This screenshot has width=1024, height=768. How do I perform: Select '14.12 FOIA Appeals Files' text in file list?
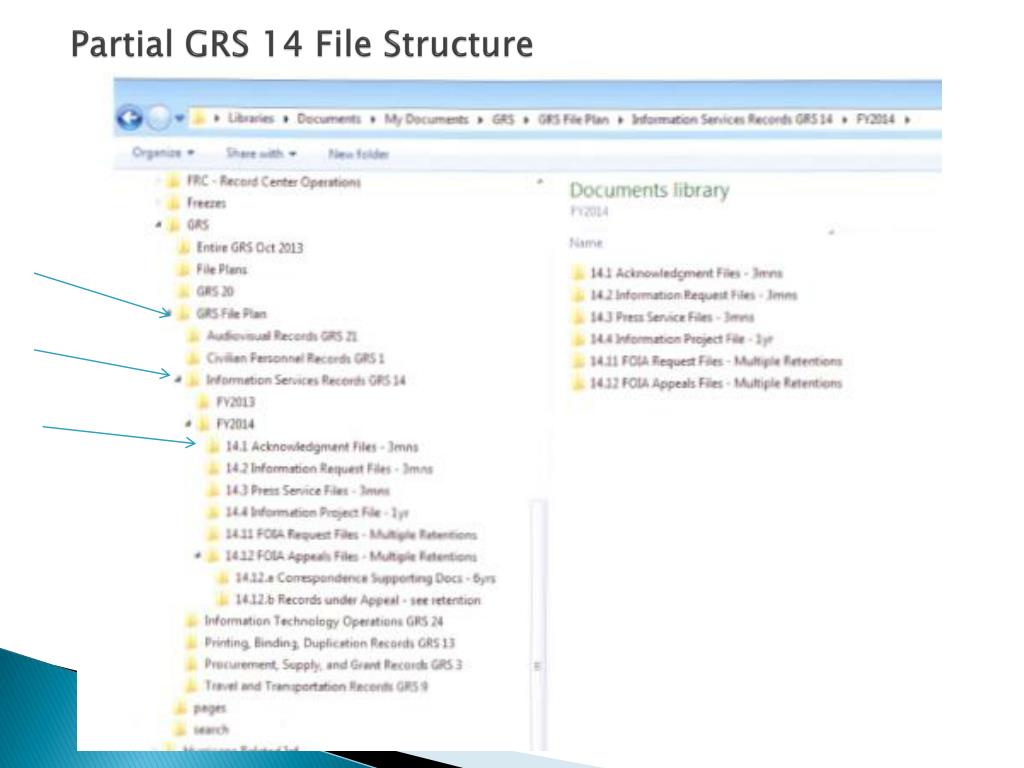tap(656, 383)
